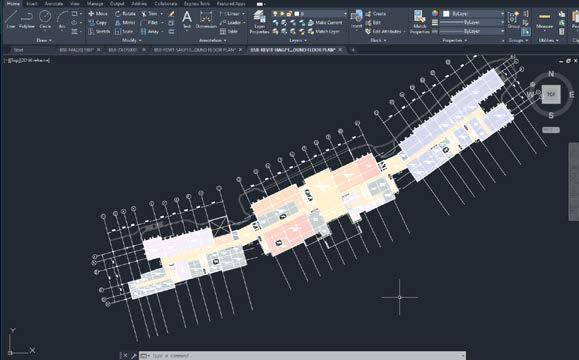
Task: Toggle layer freeze sun icon
Action: (282, 14)
